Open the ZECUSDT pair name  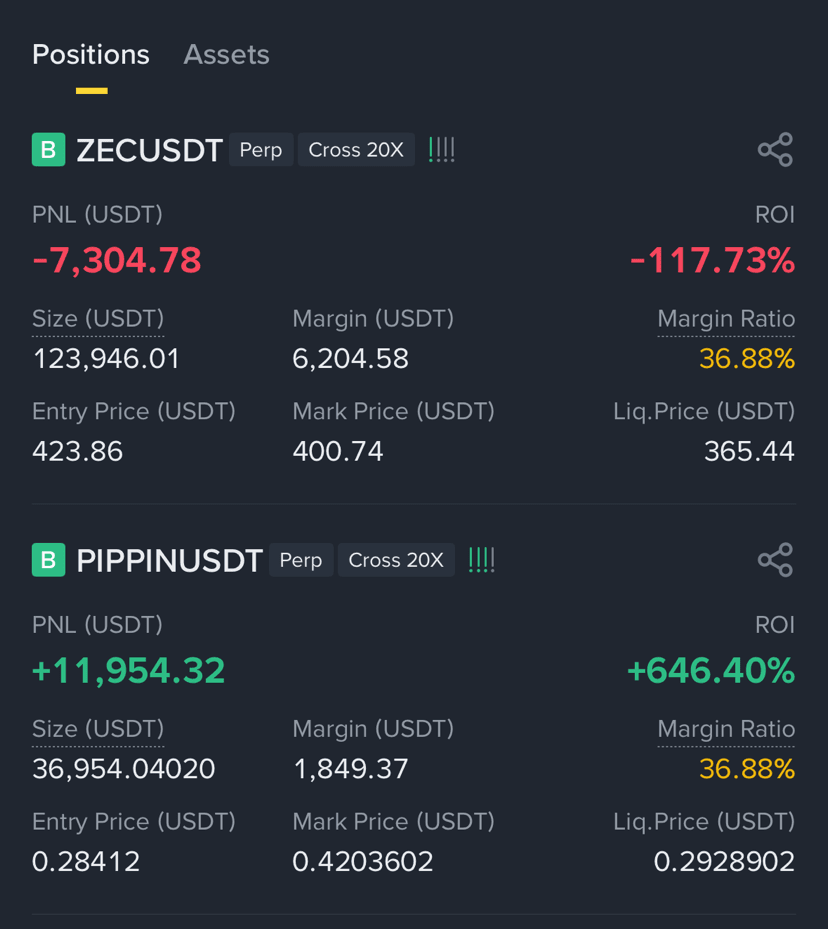149,150
